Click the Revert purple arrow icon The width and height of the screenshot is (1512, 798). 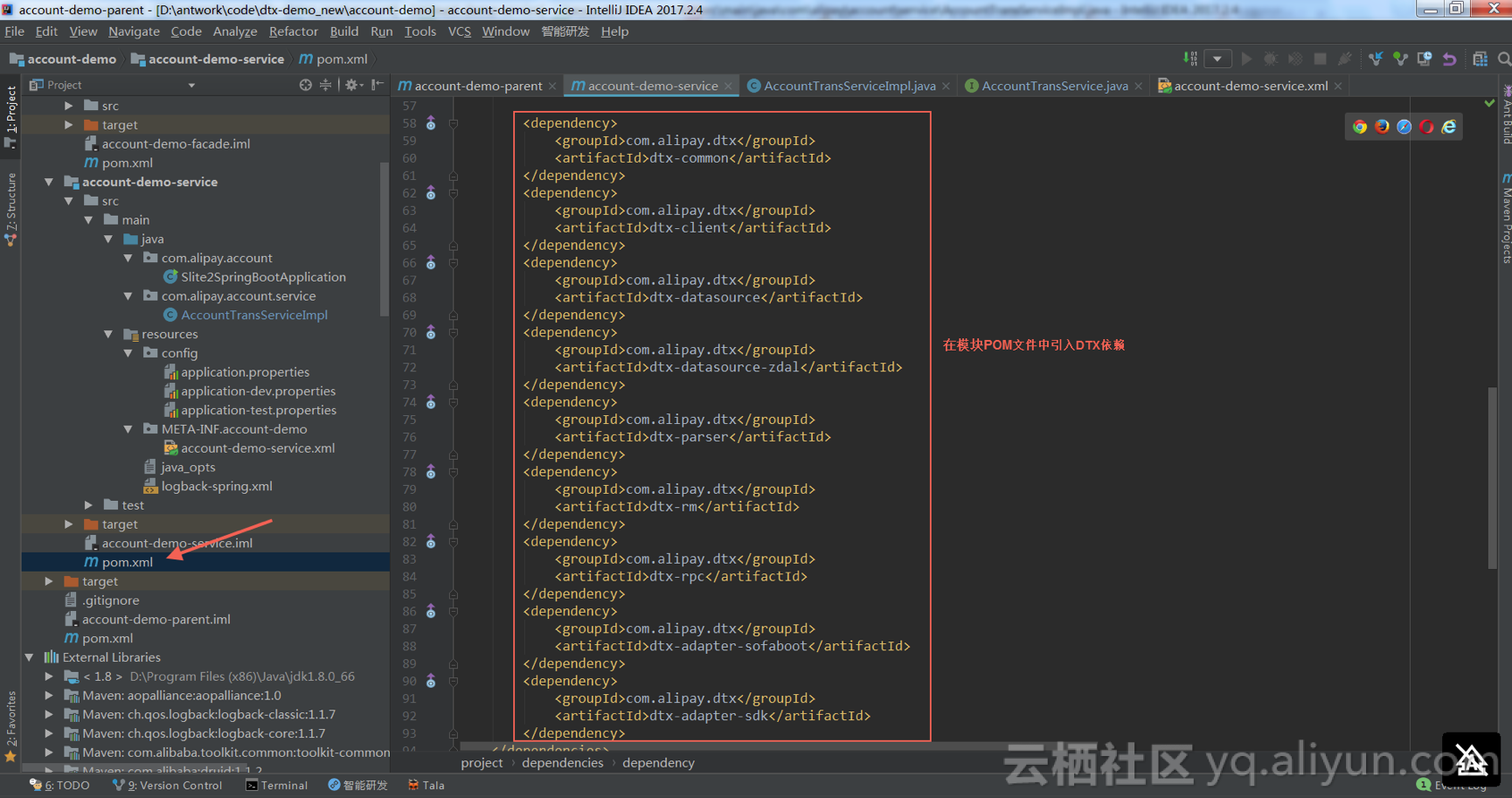tap(1449, 59)
